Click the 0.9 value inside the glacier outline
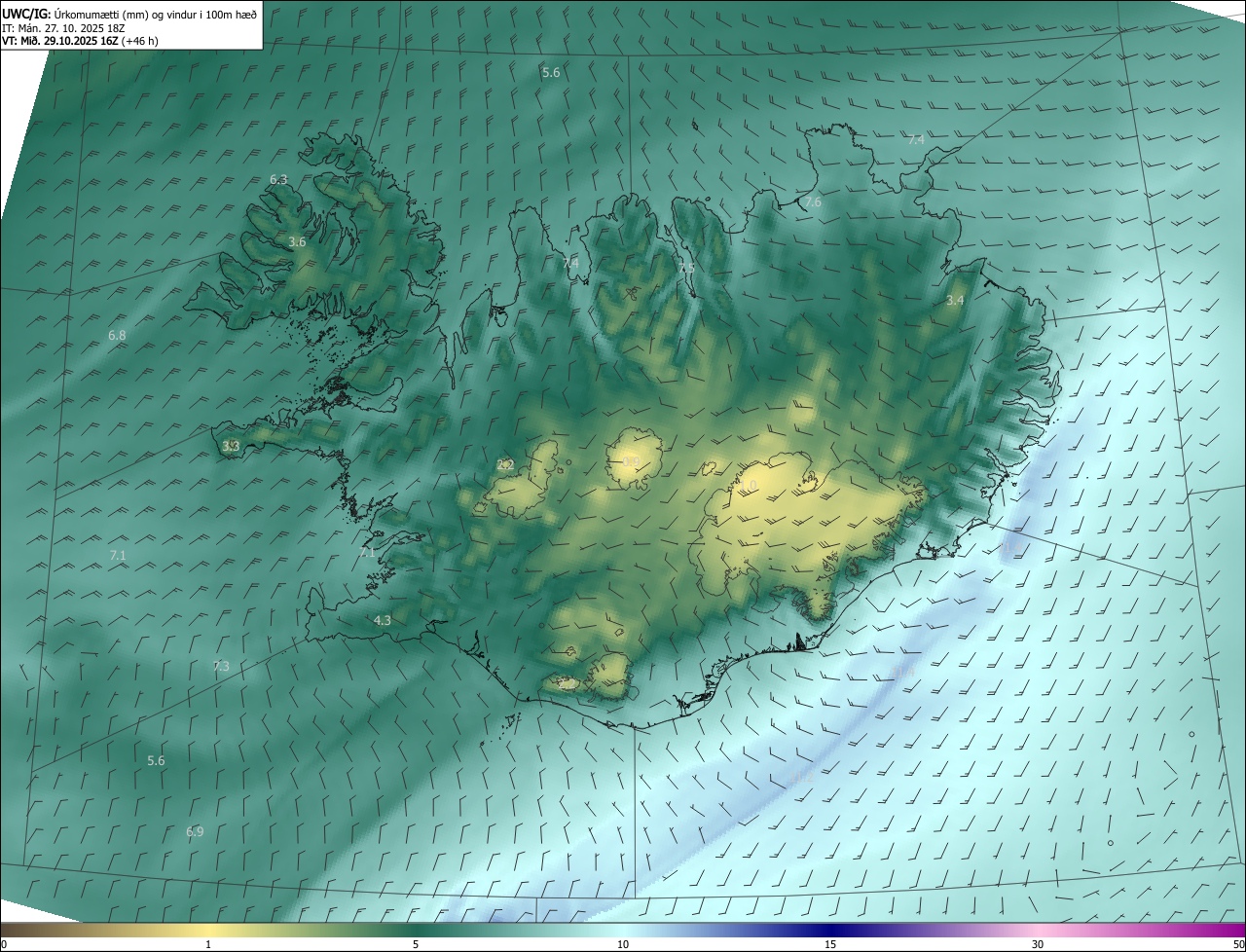This screenshot has height=952, width=1246. pyautogui.click(x=632, y=461)
